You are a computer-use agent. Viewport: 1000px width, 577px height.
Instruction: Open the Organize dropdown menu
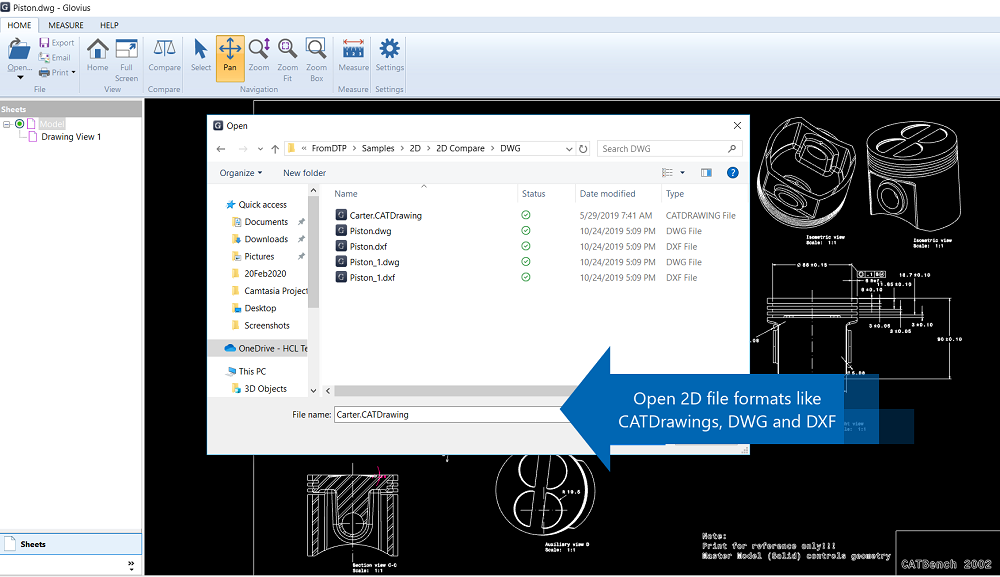pyautogui.click(x=240, y=173)
